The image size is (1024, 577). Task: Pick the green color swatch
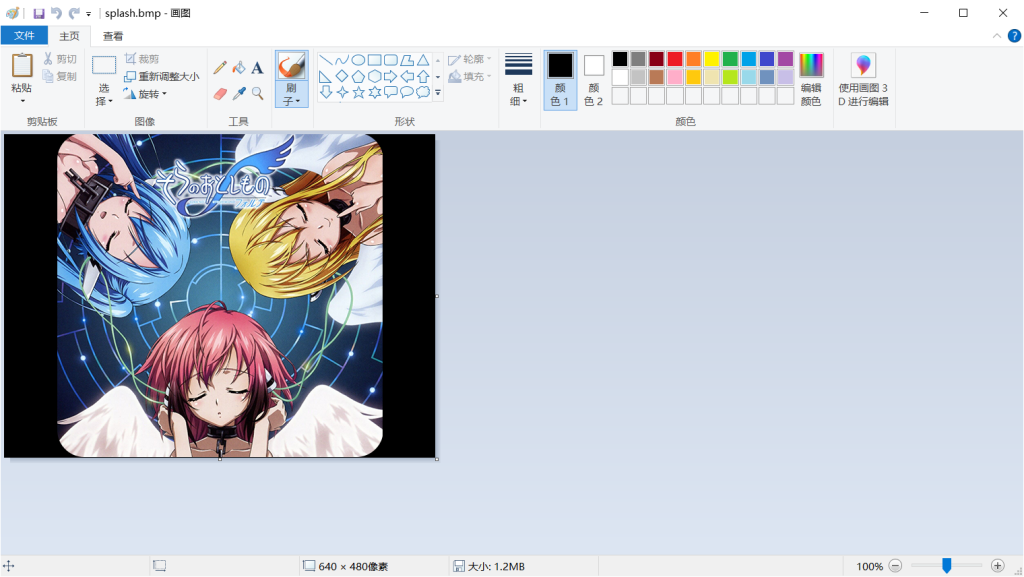[730, 59]
